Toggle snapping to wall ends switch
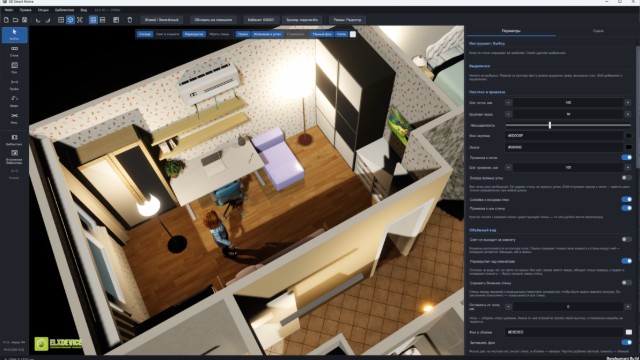The height and width of the screenshot is (360, 640). (626, 200)
